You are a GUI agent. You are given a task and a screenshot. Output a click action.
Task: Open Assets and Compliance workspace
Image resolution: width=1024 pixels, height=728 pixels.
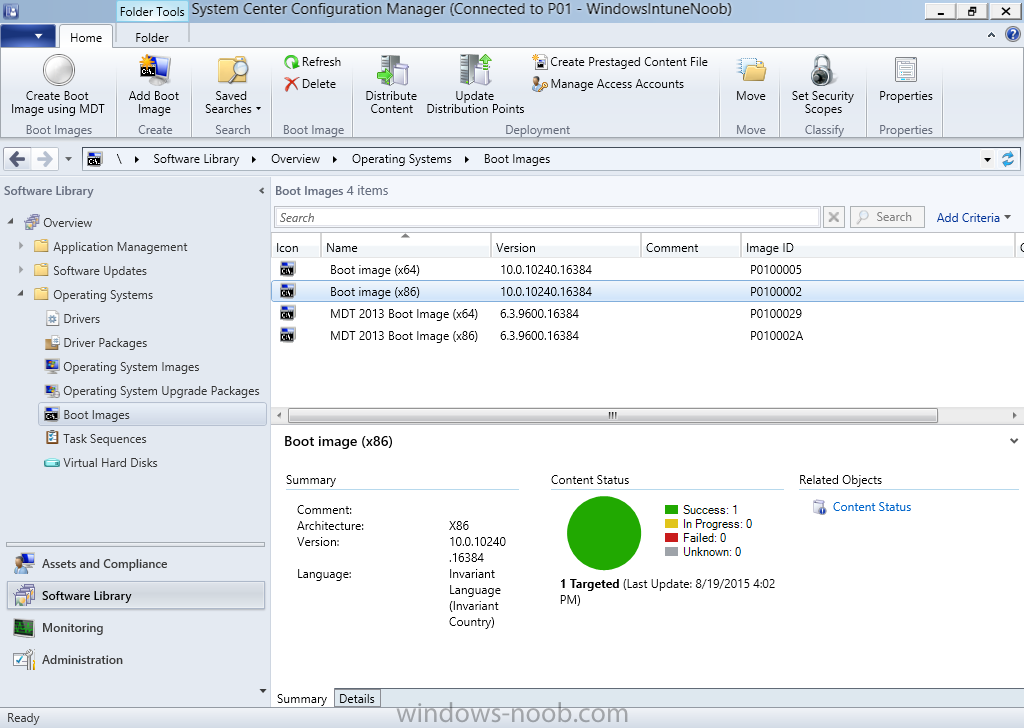click(136, 563)
